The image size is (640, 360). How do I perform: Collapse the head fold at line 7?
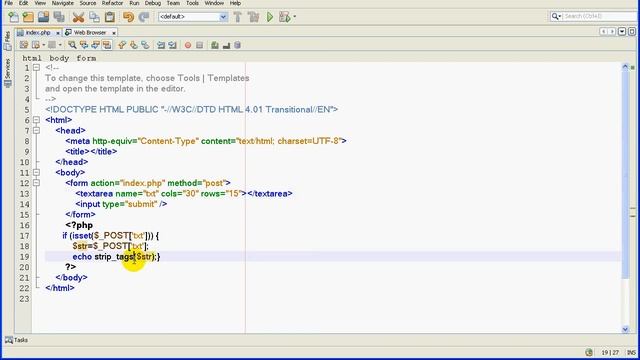tap(36, 131)
